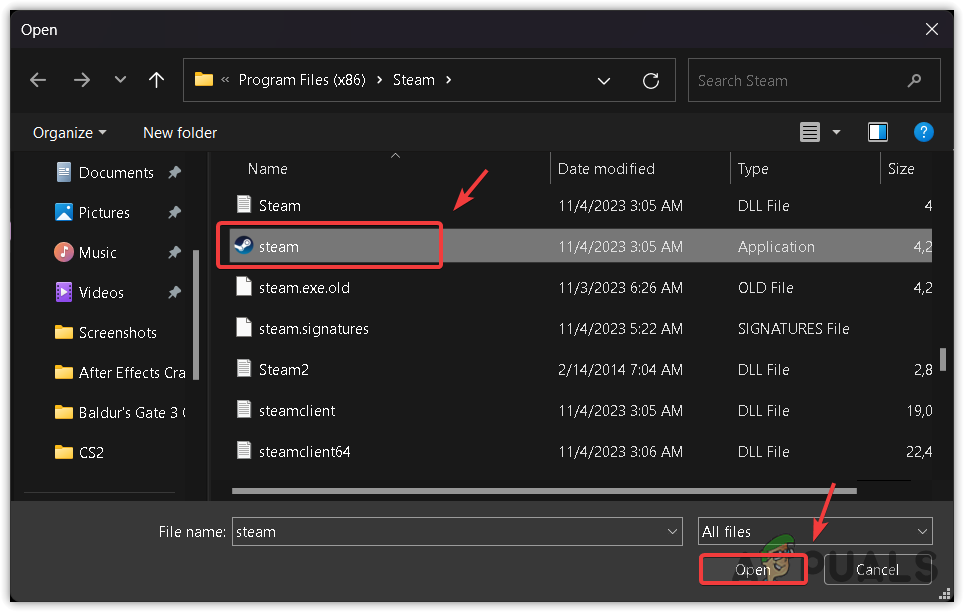Open the help question mark icon

coord(924,132)
